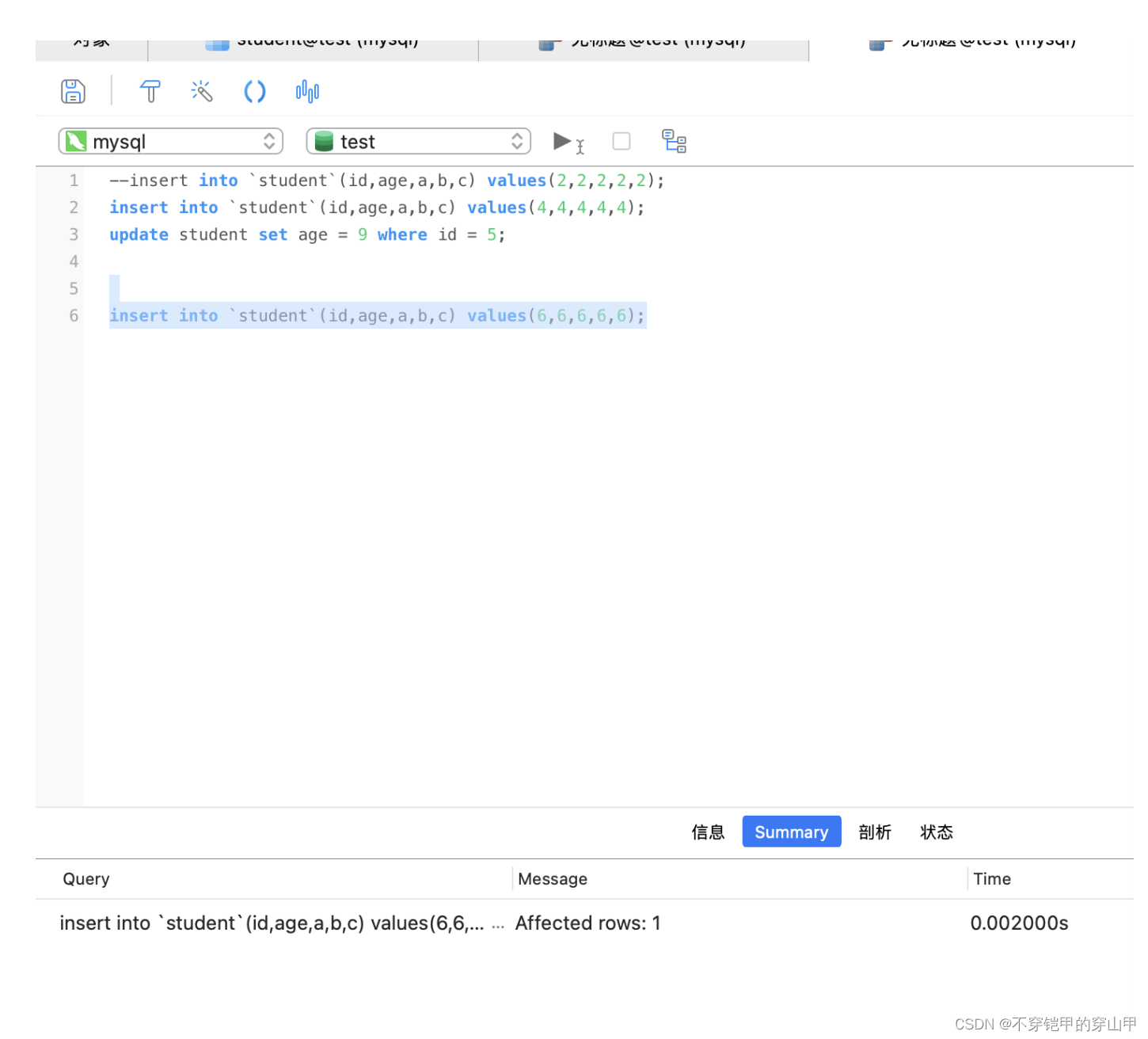1148x1039 pixels.
Task: Click the Time column header
Action: pyautogui.click(x=992, y=878)
